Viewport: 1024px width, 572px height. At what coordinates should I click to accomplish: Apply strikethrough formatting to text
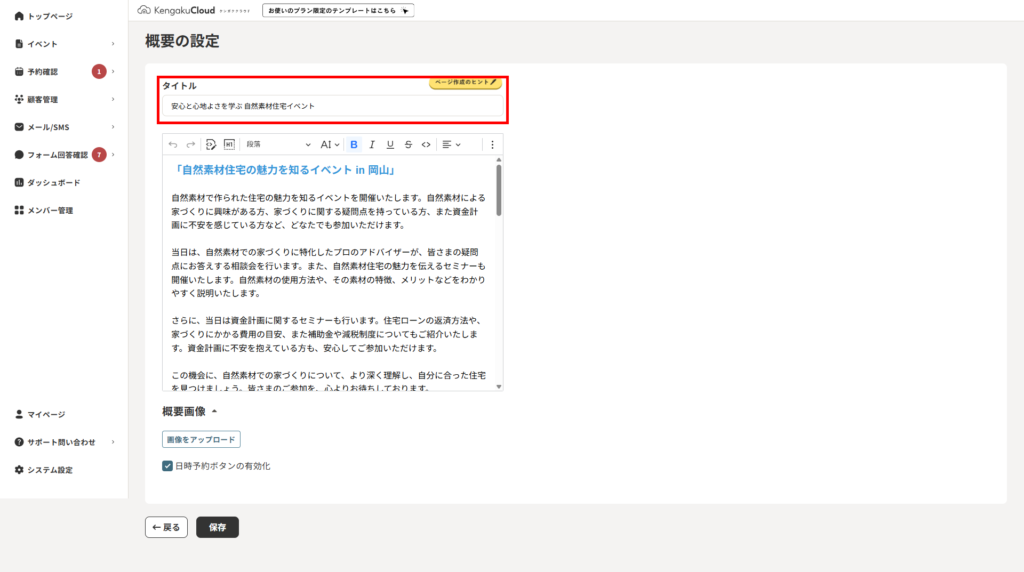click(x=408, y=145)
